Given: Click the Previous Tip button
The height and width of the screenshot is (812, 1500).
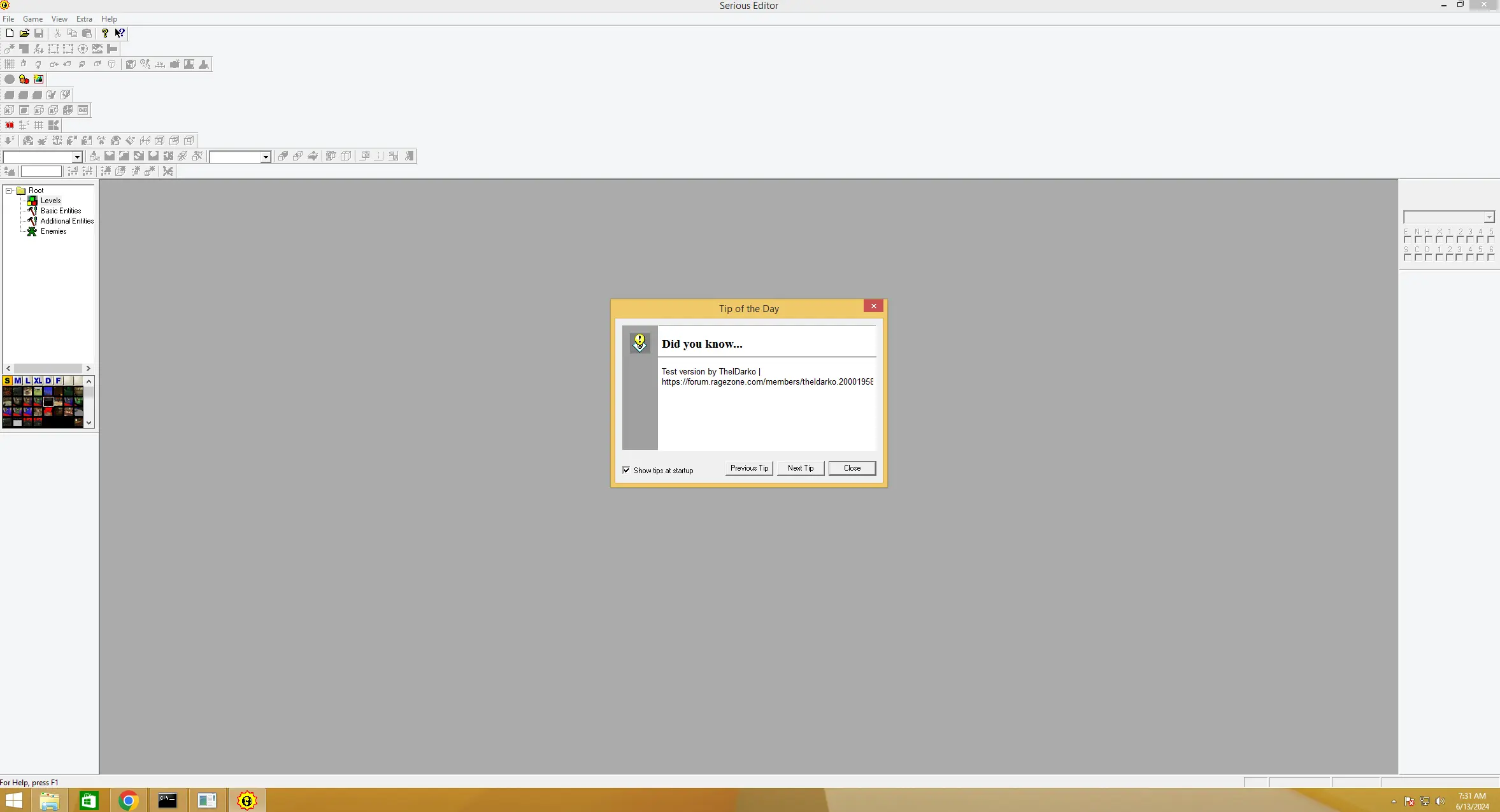Looking at the screenshot, I should pyautogui.click(x=749, y=468).
